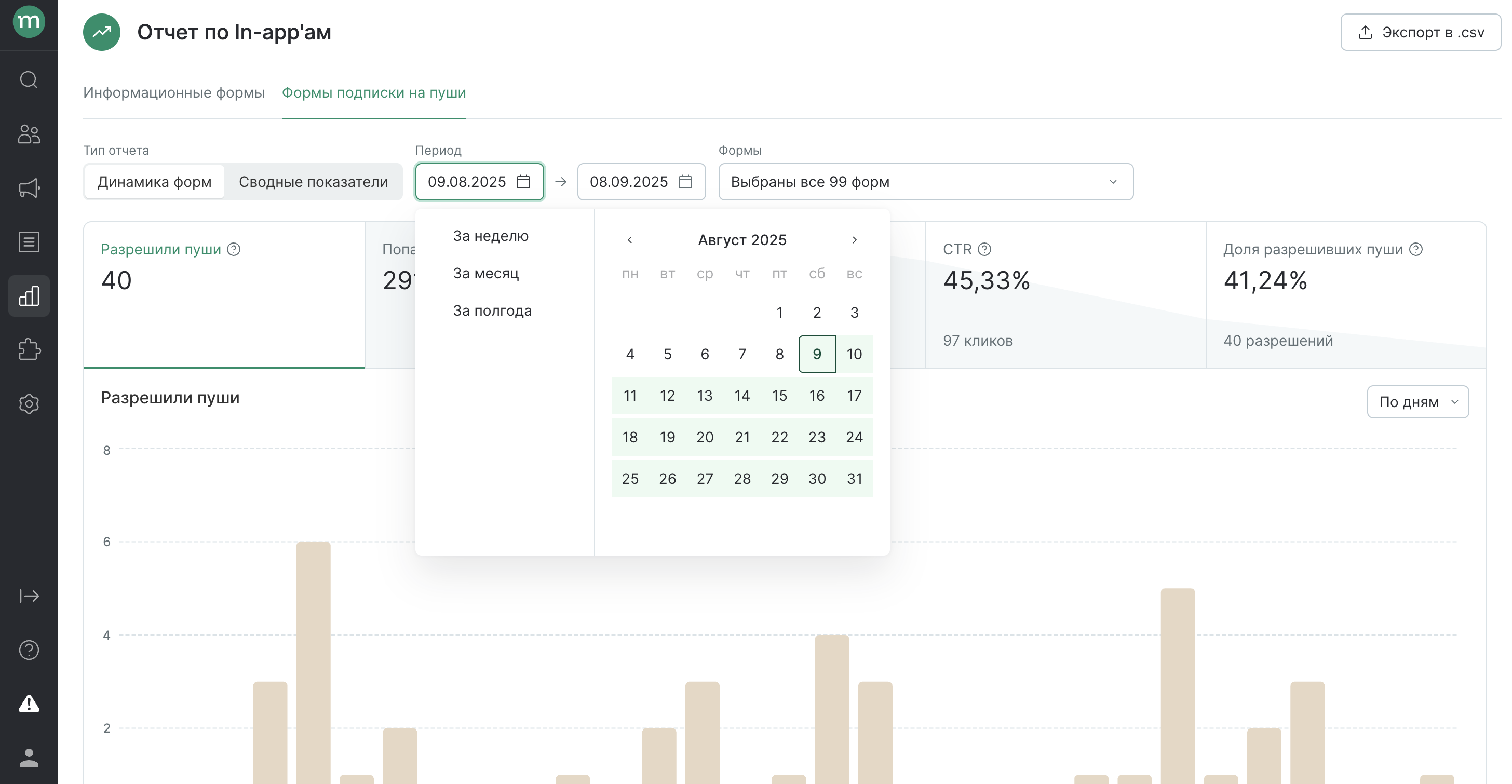Select August 28 in calendar

743,479
